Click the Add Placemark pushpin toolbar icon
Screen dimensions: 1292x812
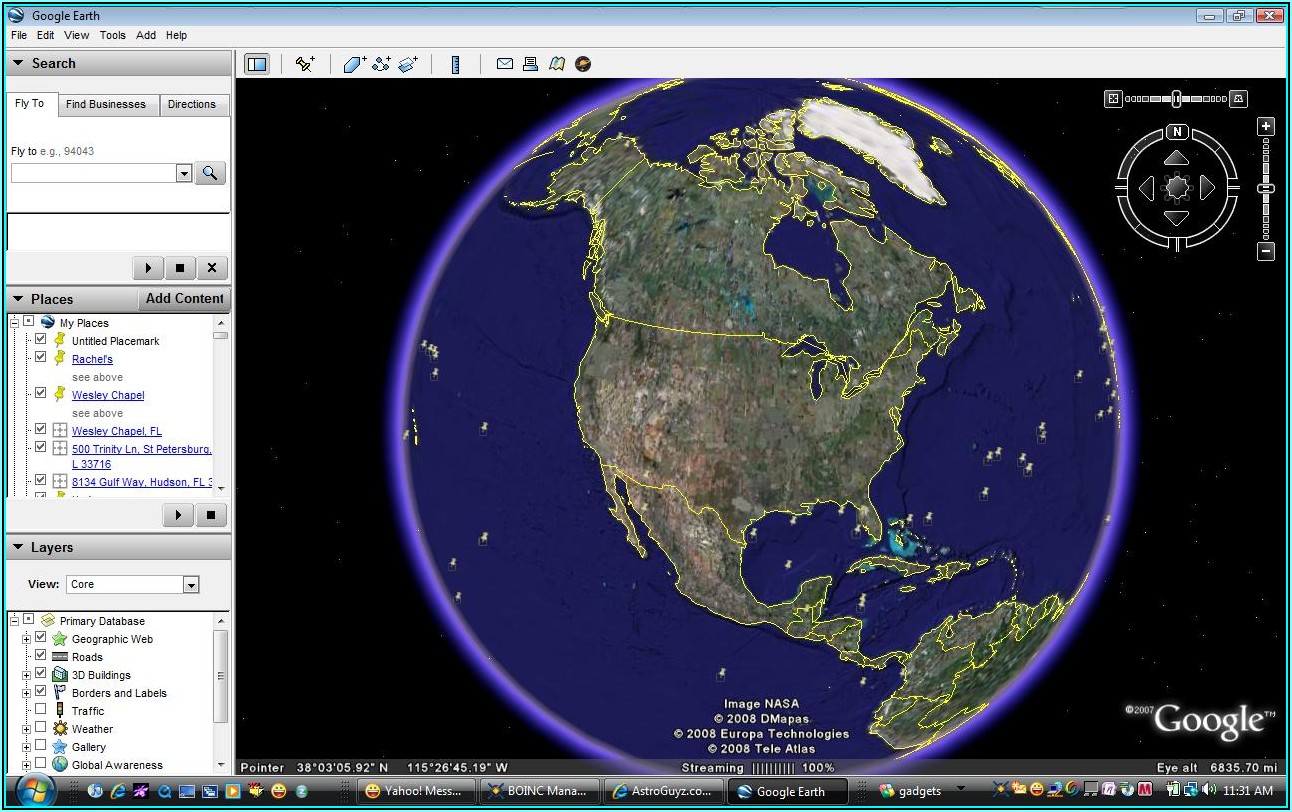point(305,64)
